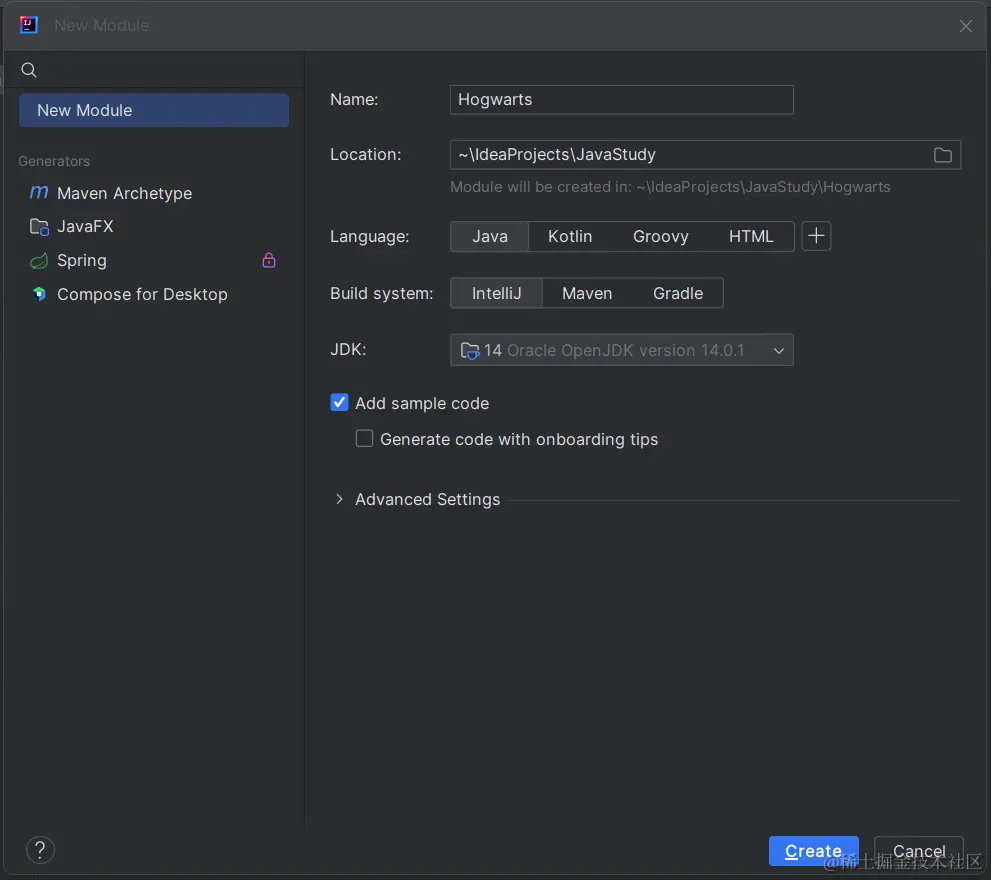Click the Name field containing Hogwarts
The width and height of the screenshot is (991, 880).
pyautogui.click(x=621, y=100)
